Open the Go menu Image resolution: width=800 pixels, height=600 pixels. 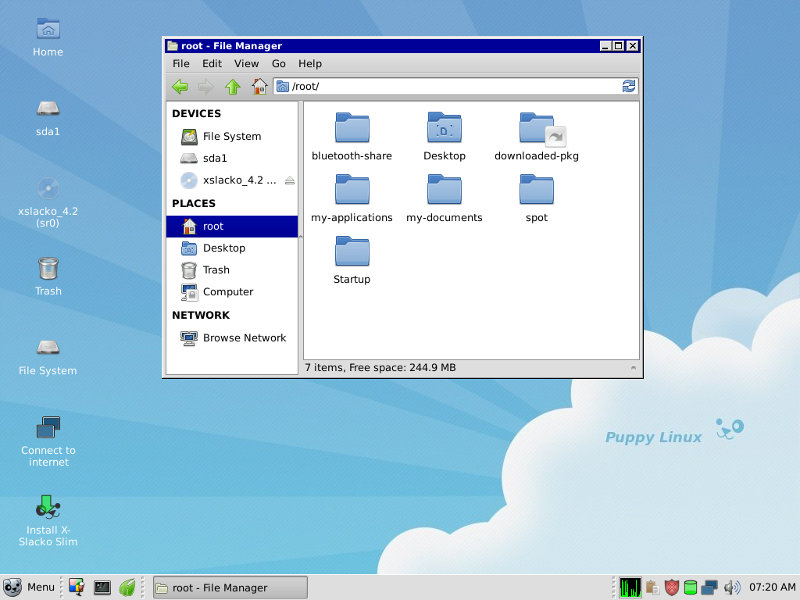coord(279,64)
